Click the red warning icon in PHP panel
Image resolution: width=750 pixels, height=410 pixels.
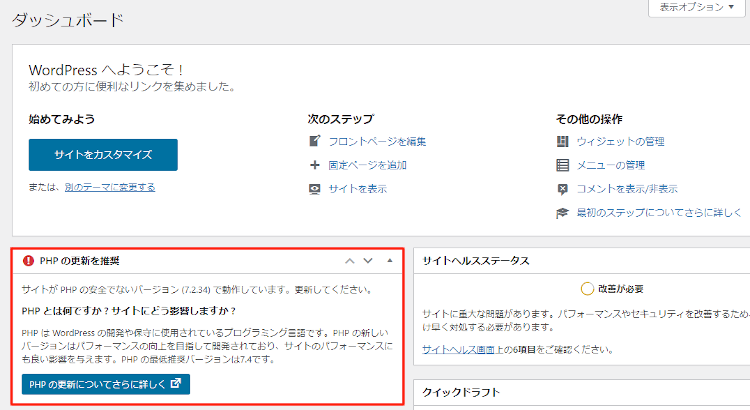pos(28,261)
